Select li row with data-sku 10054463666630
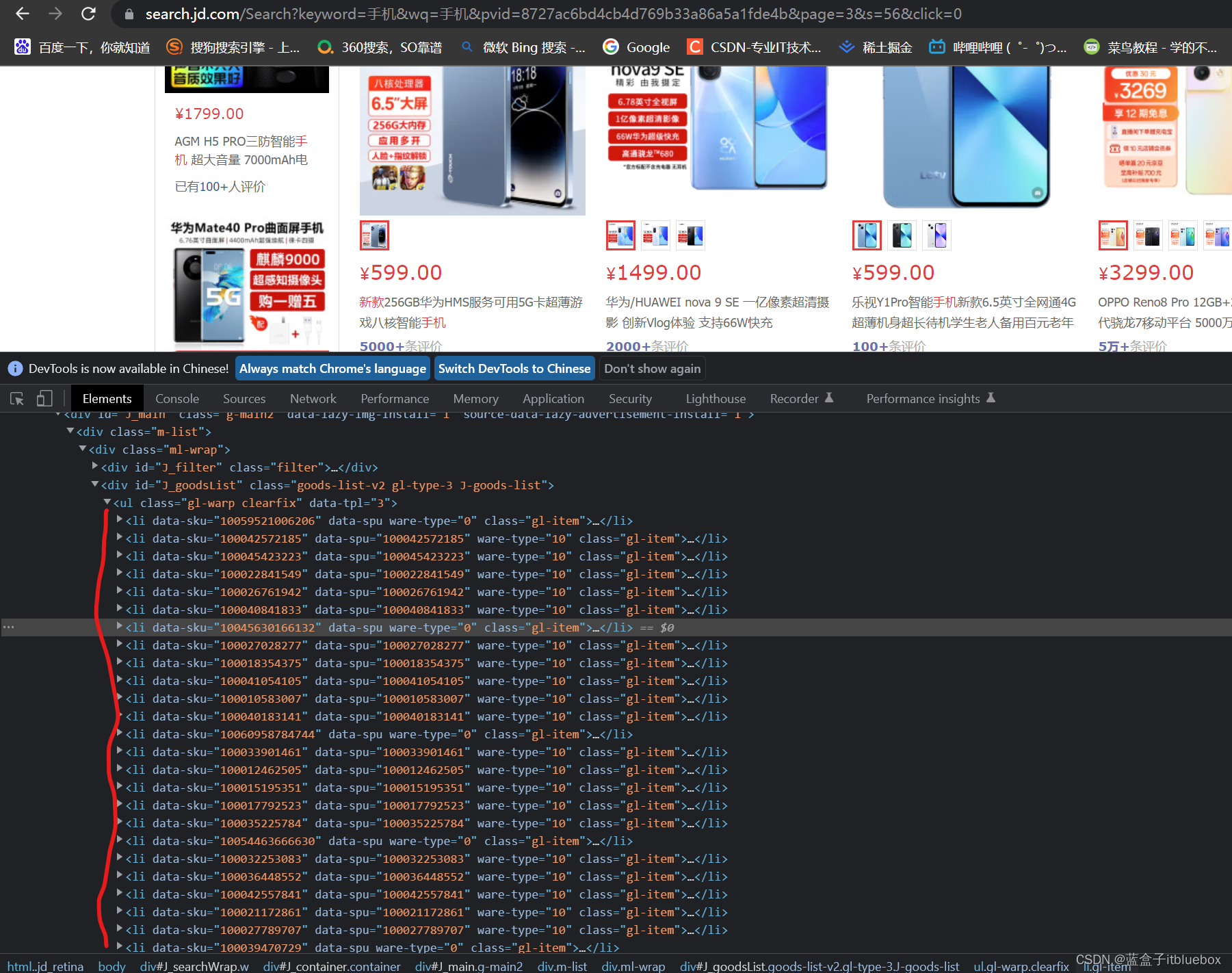The height and width of the screenshot is (973, 1232). [x=378, y=840]
